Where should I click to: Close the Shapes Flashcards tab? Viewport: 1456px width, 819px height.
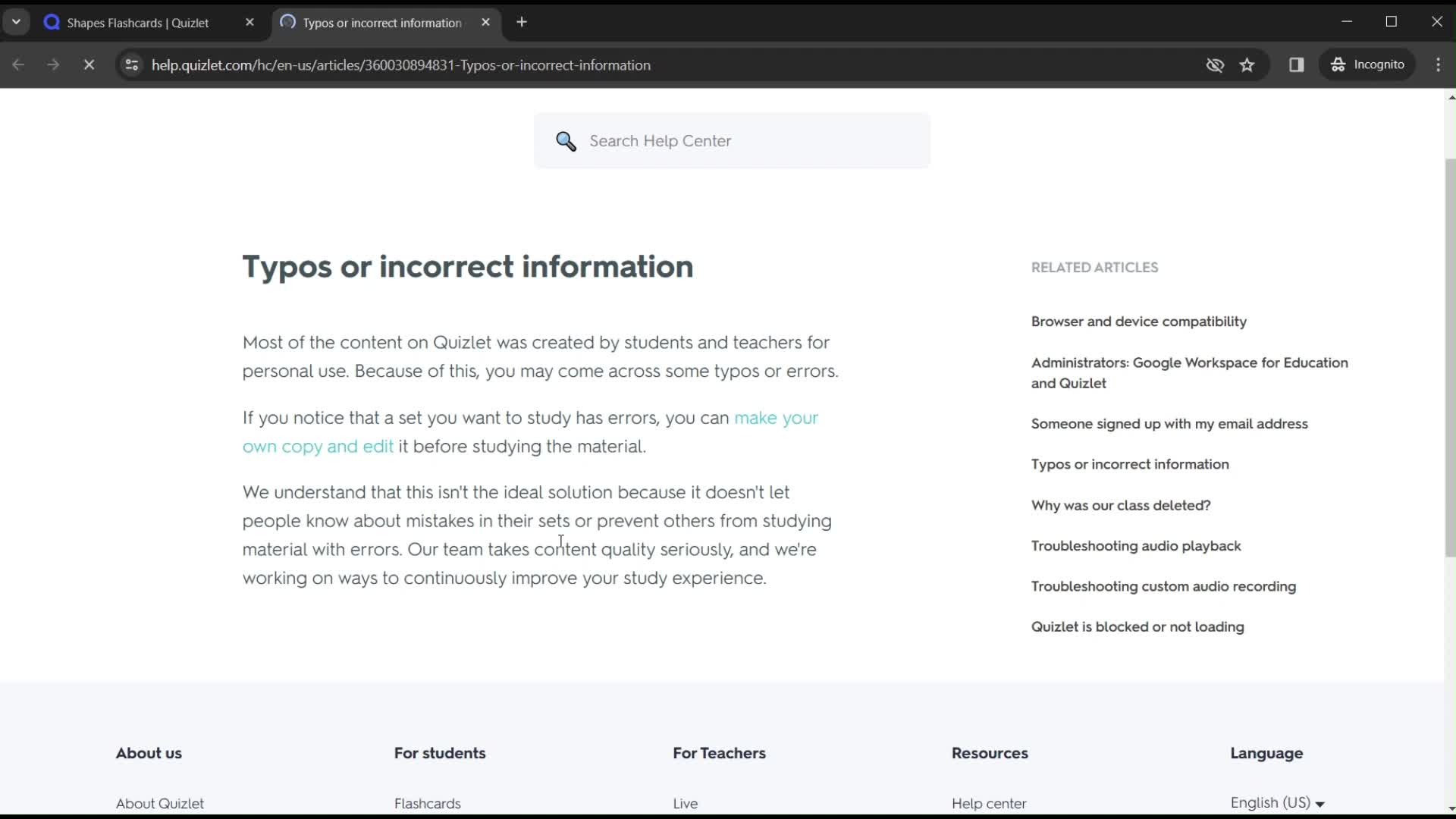(x=249, y=22)
